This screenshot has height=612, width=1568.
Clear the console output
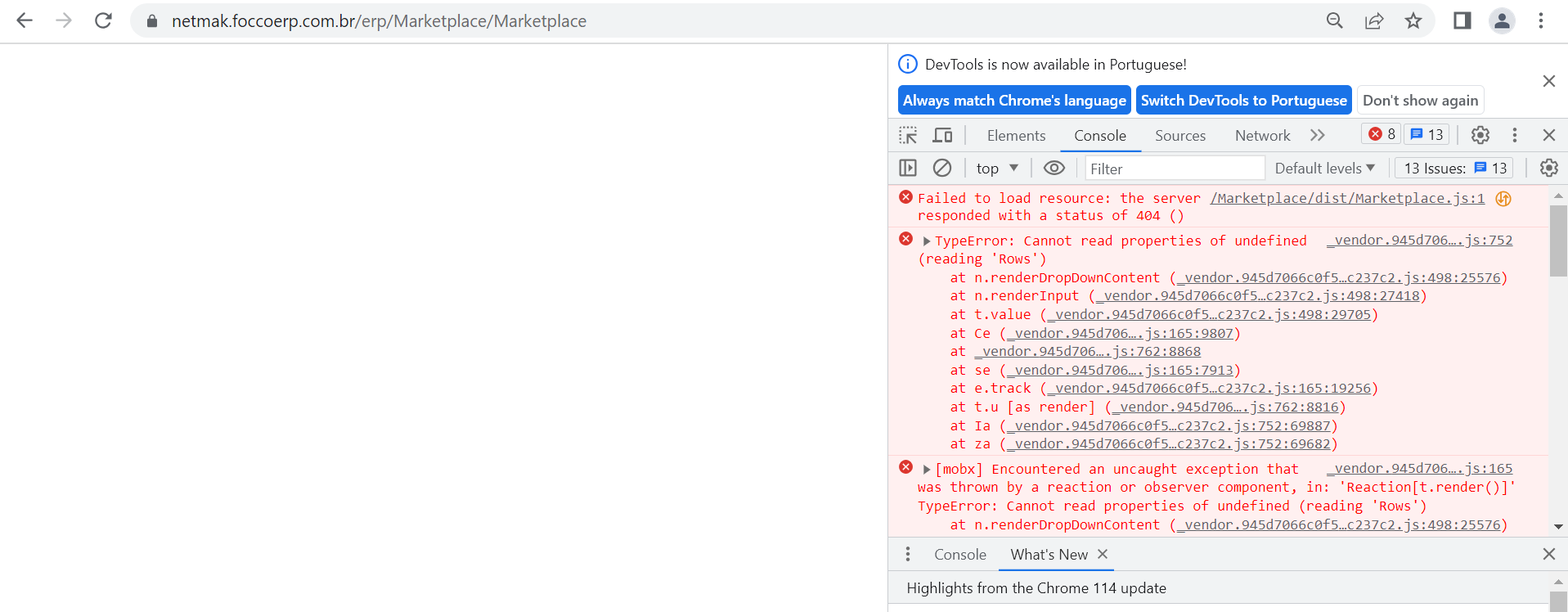click(942, 168)
